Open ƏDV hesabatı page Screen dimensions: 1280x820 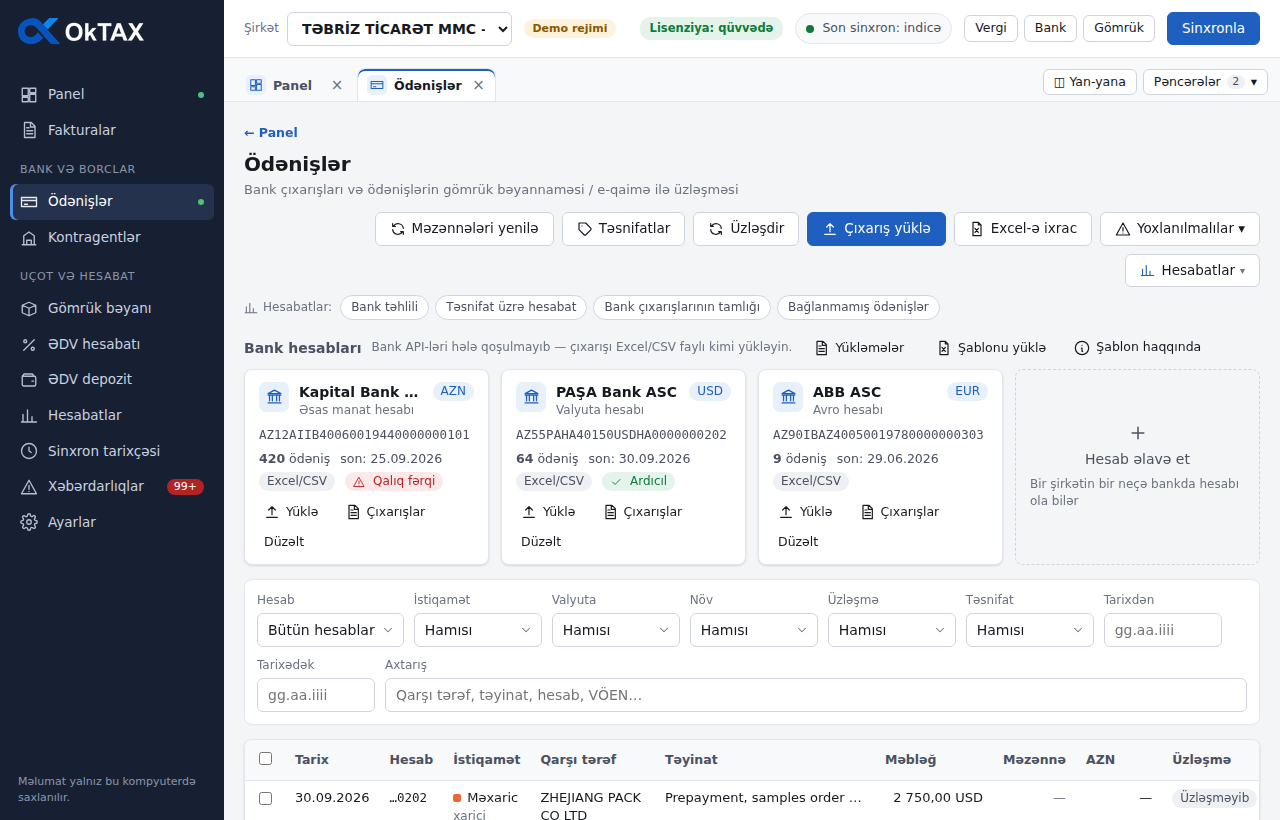point(112,344)
